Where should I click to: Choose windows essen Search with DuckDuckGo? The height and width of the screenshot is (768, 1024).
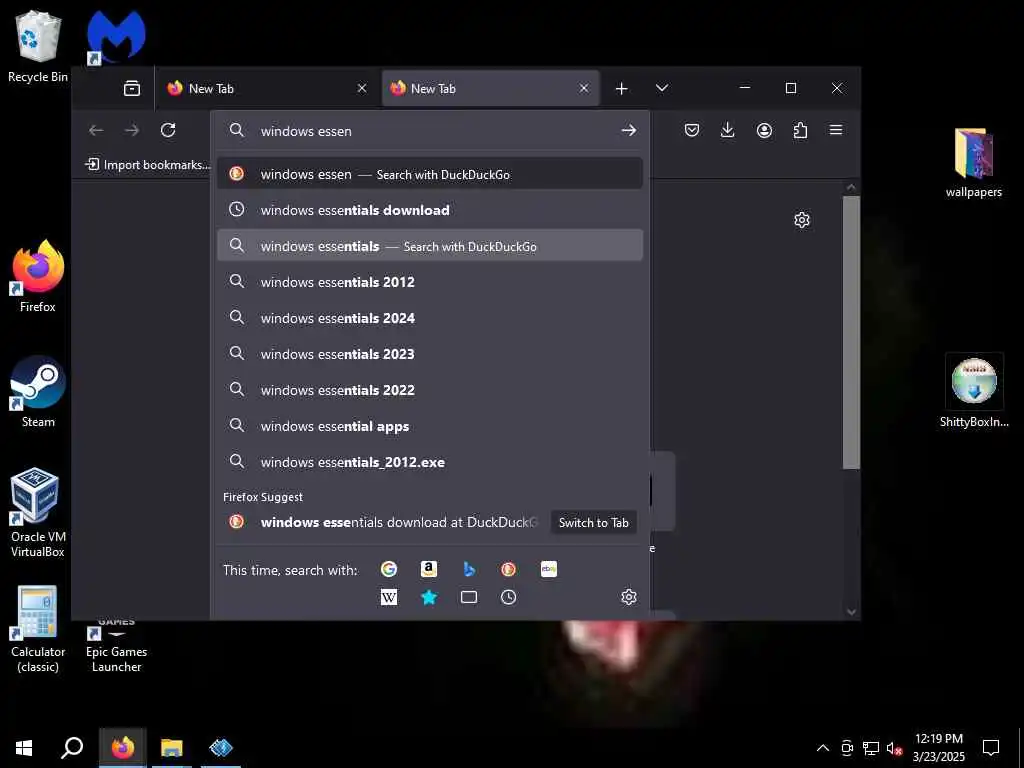[x=430, y=174]
